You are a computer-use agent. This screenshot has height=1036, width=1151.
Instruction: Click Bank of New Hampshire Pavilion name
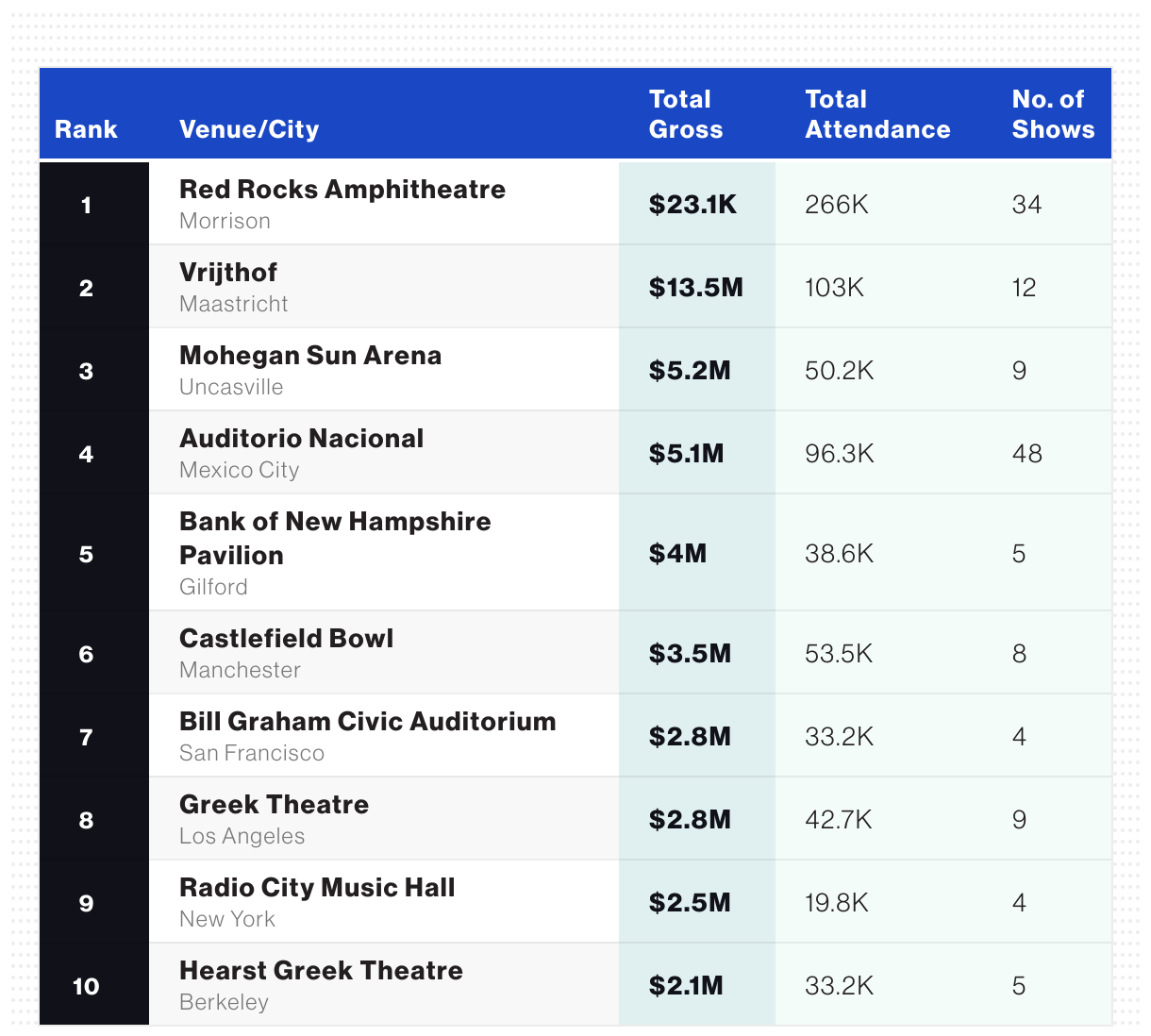[335, 538]
